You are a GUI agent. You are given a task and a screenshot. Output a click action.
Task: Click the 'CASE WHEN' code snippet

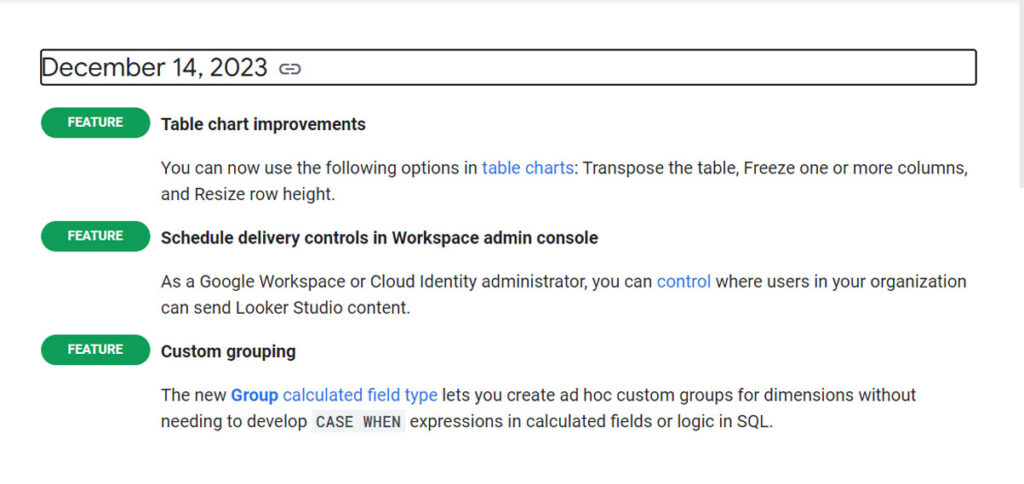pyautogui.click(x=359, y=422)
